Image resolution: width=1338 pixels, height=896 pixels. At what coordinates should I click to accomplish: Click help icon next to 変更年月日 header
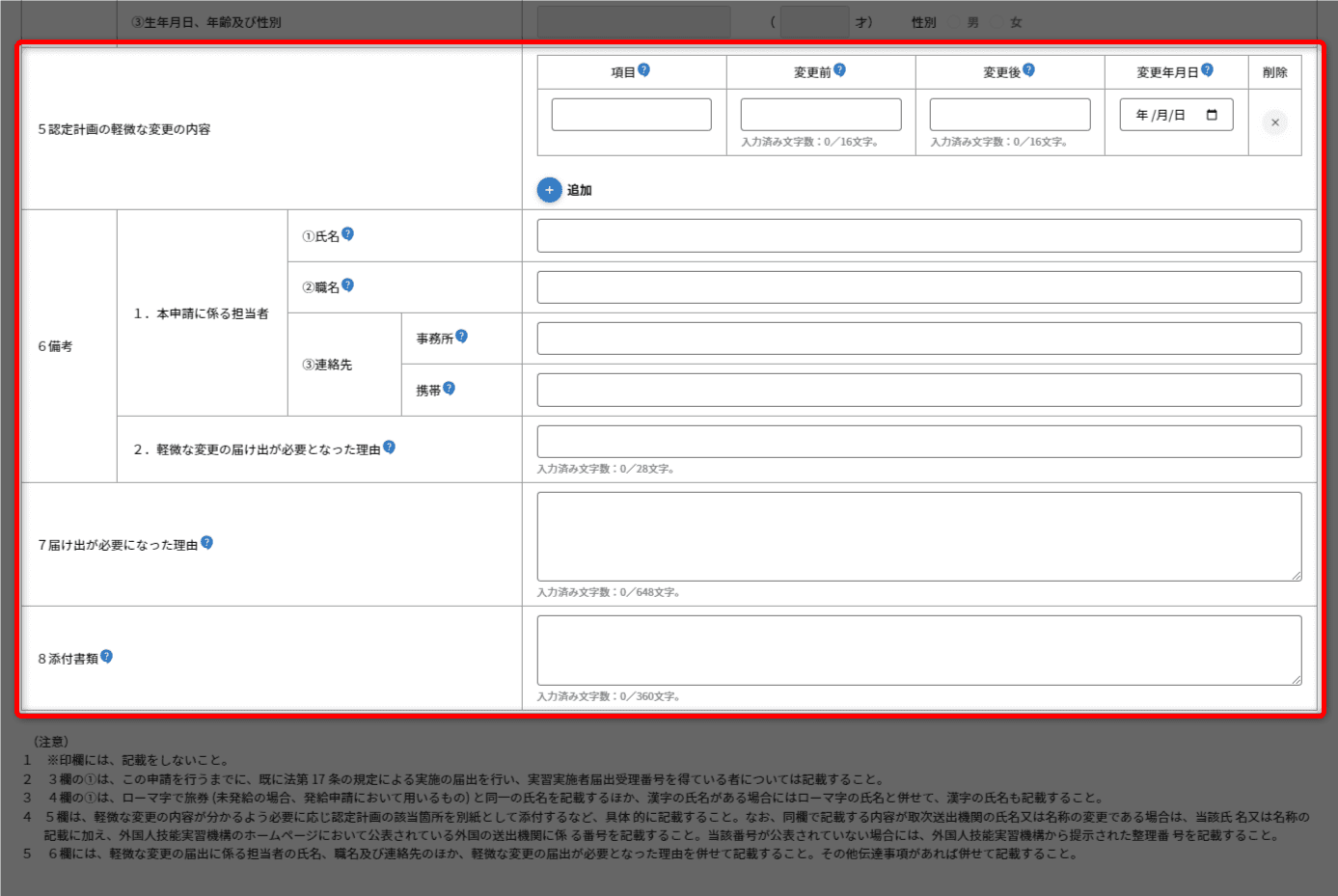point(1207,70)
